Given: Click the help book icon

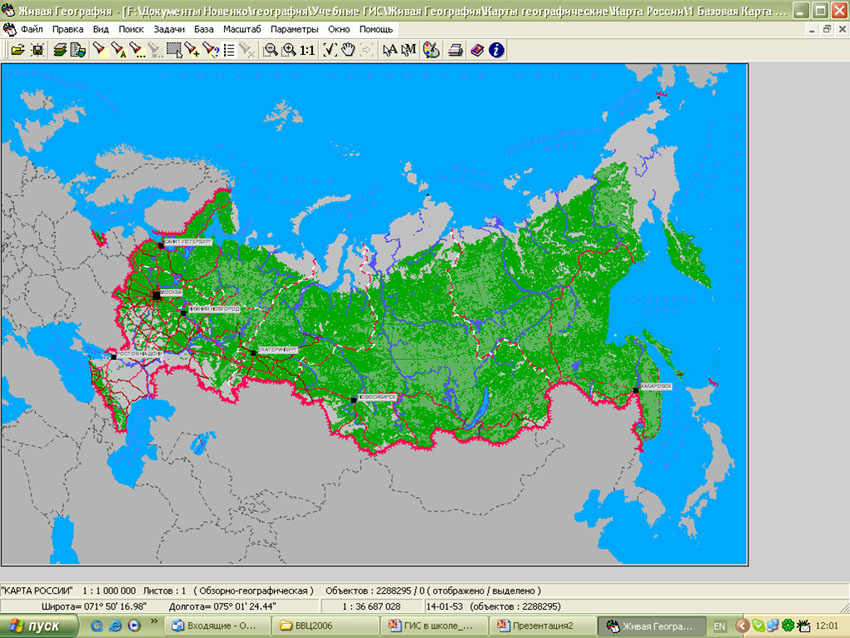Looking at the screenshot, I should point(477,49).
